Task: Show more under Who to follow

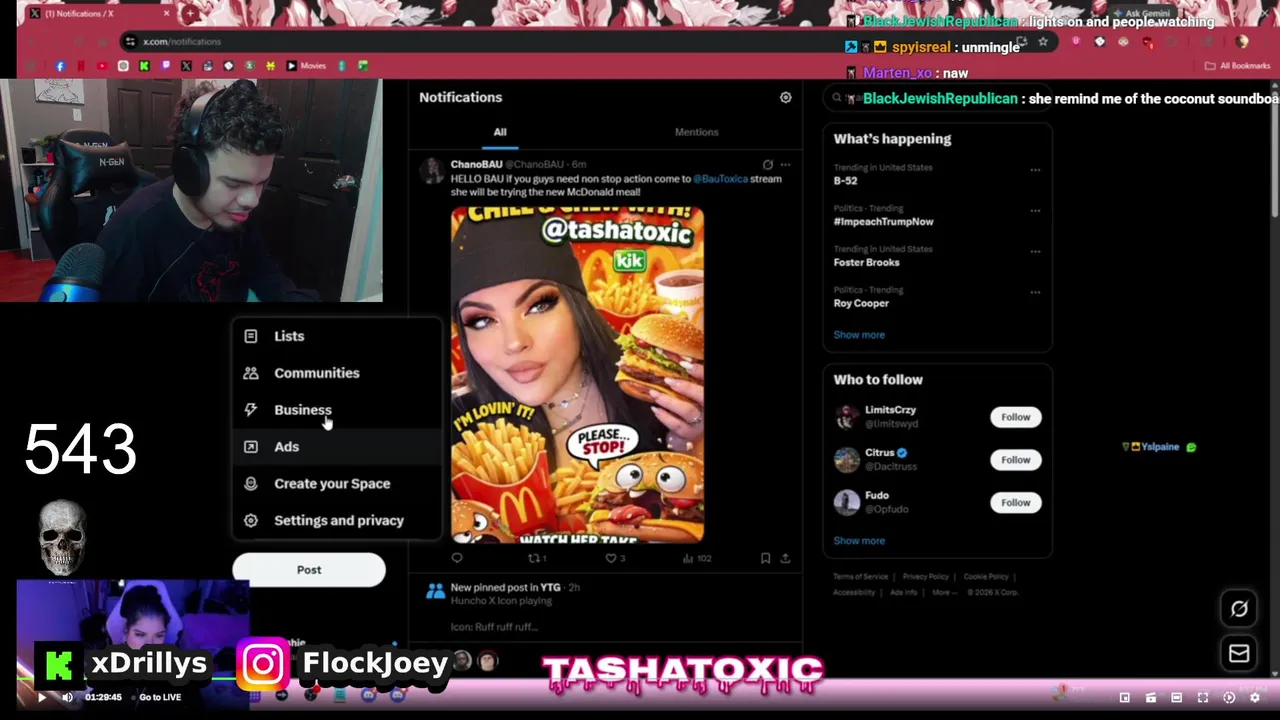Action: pyautogui.click(x=859, y=541)
